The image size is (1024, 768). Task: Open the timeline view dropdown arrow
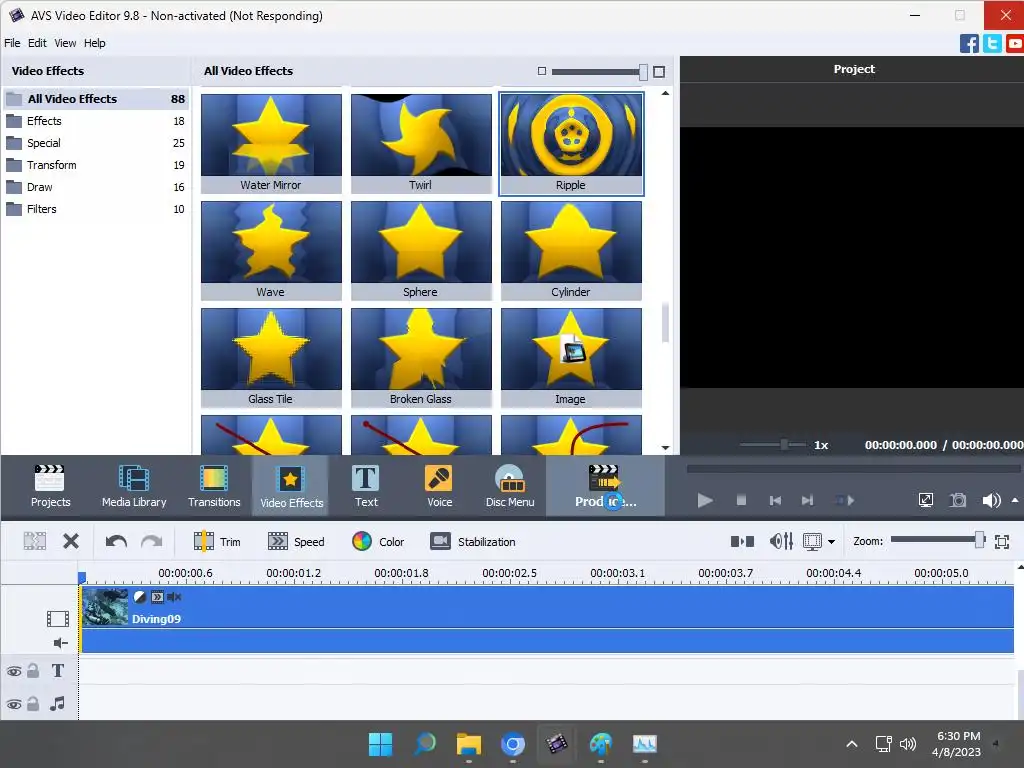tap(831, 541)
